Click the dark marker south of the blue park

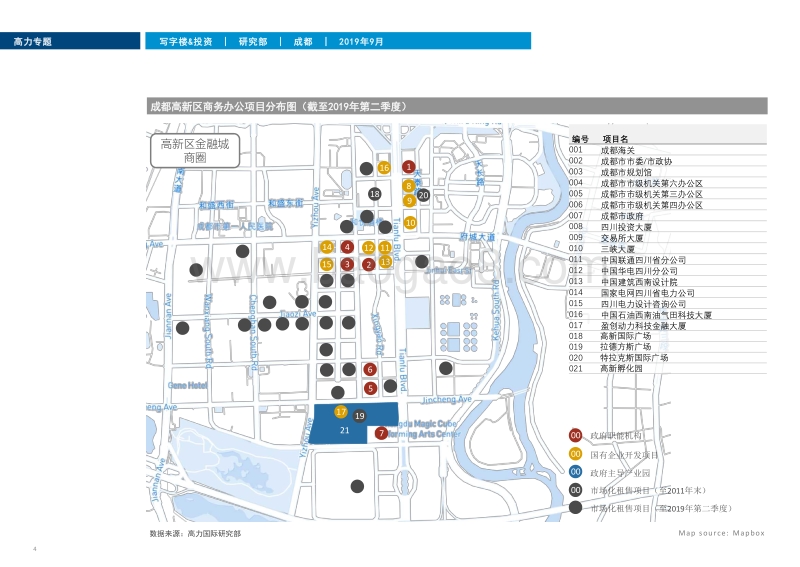click(357, 486)
